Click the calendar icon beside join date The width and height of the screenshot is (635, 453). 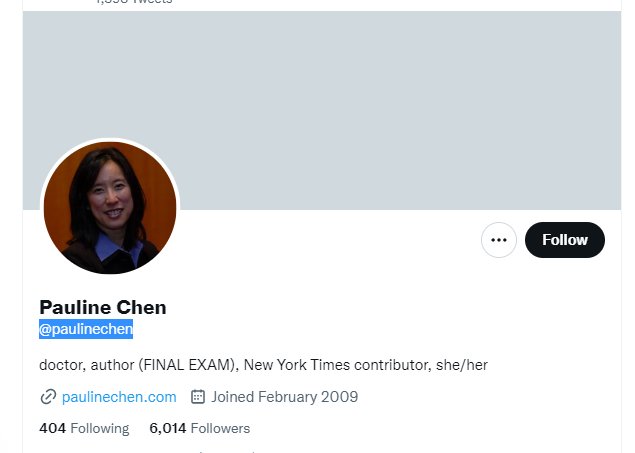coord(198,397)
